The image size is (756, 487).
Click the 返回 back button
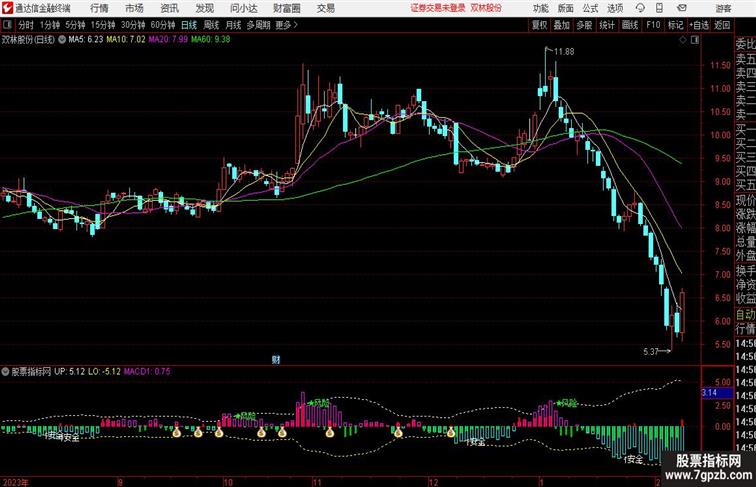722,25
